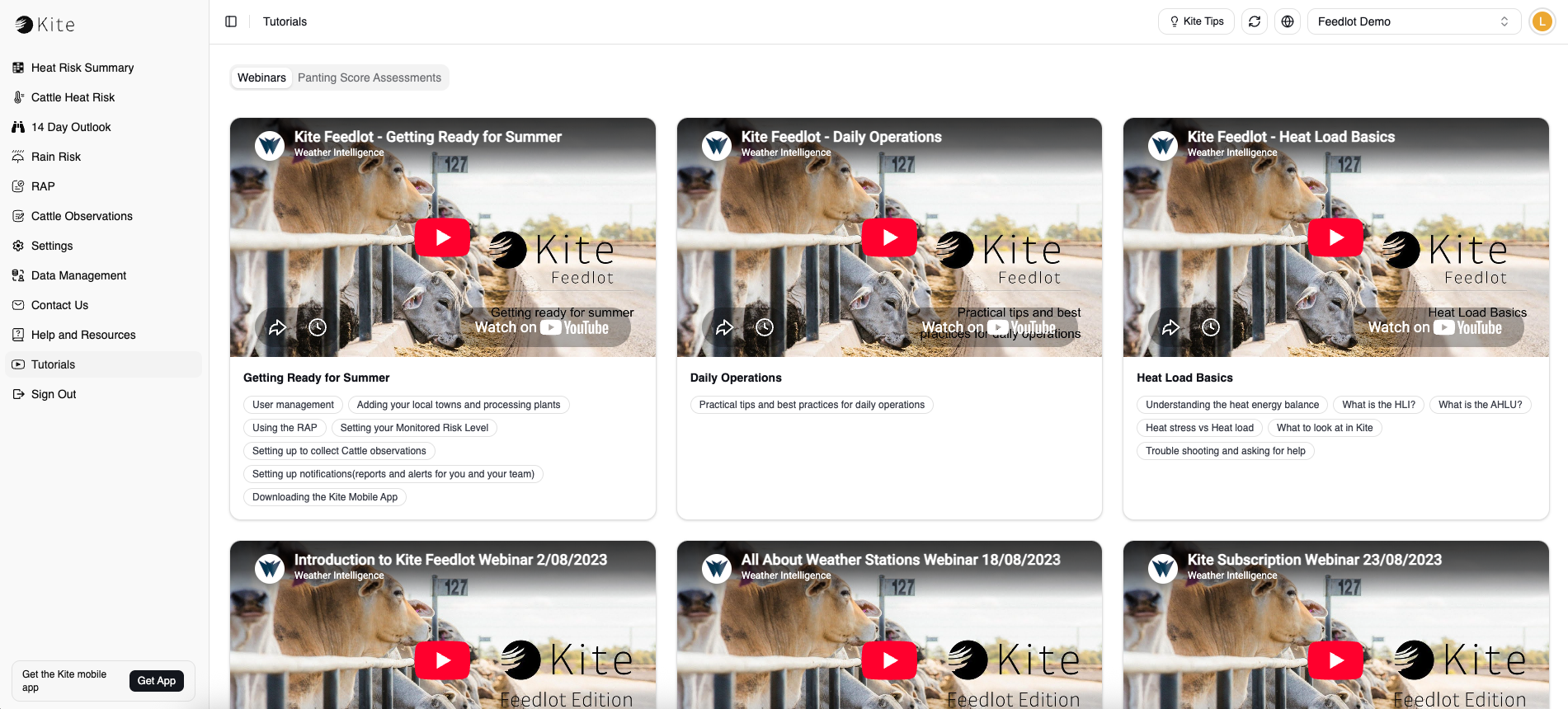Select the Webinars tab

coord(261,77)
